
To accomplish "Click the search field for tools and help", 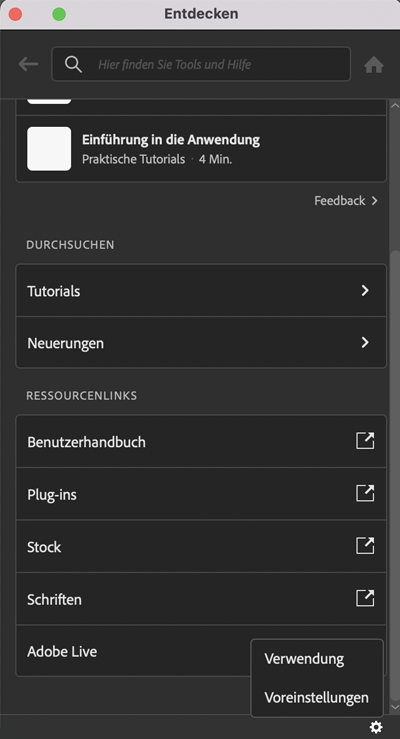I will point(201,64).
